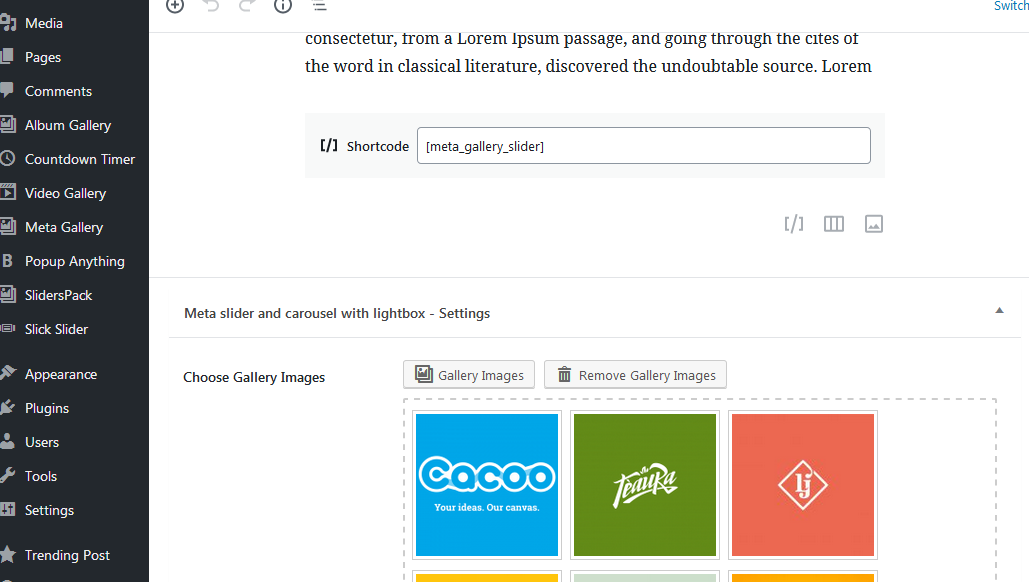Click the Lorem Ipsum paragraph text
Screen dimensions: 1029x582
(588, 52)
